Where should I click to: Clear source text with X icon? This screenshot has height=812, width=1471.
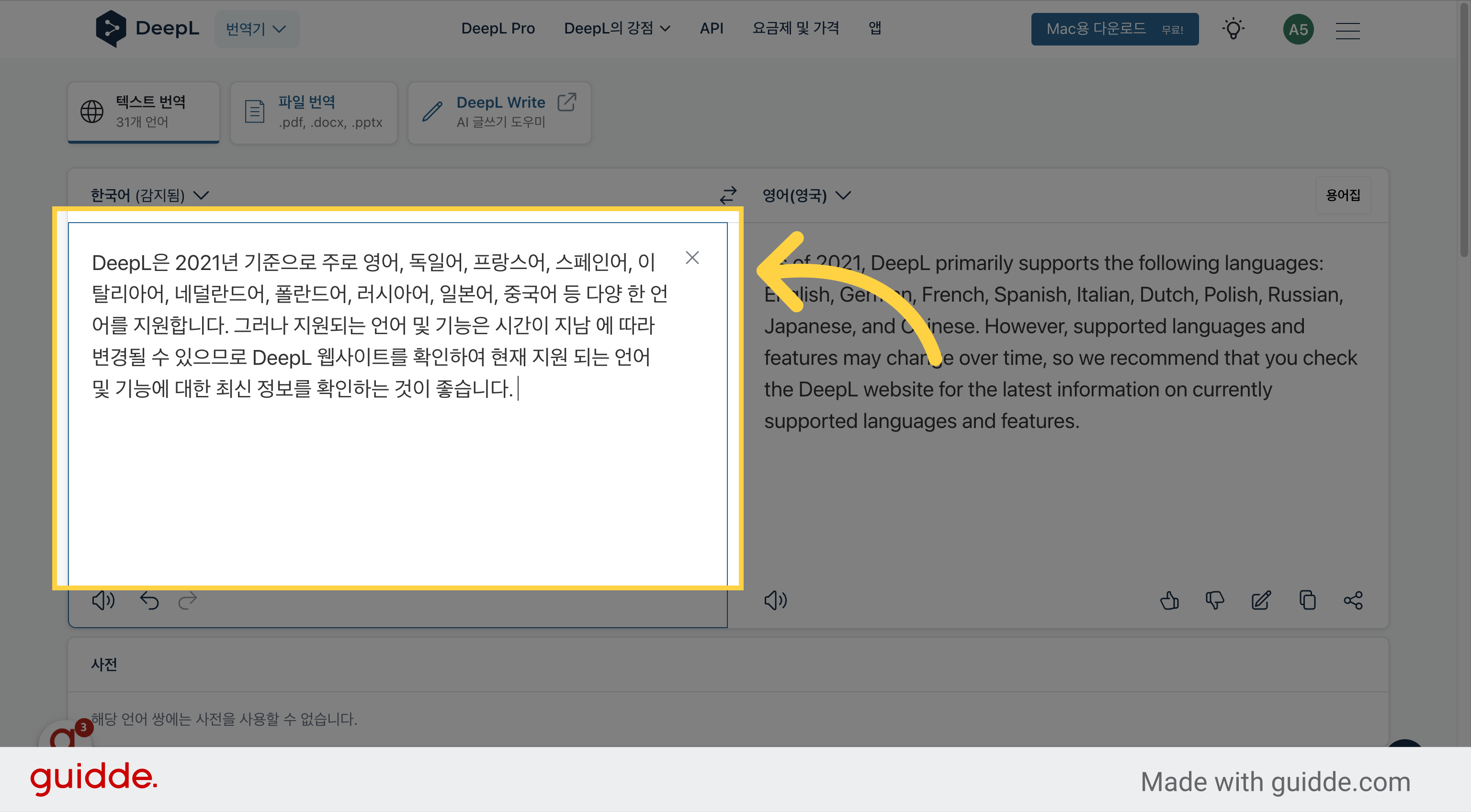pos(692,258)
